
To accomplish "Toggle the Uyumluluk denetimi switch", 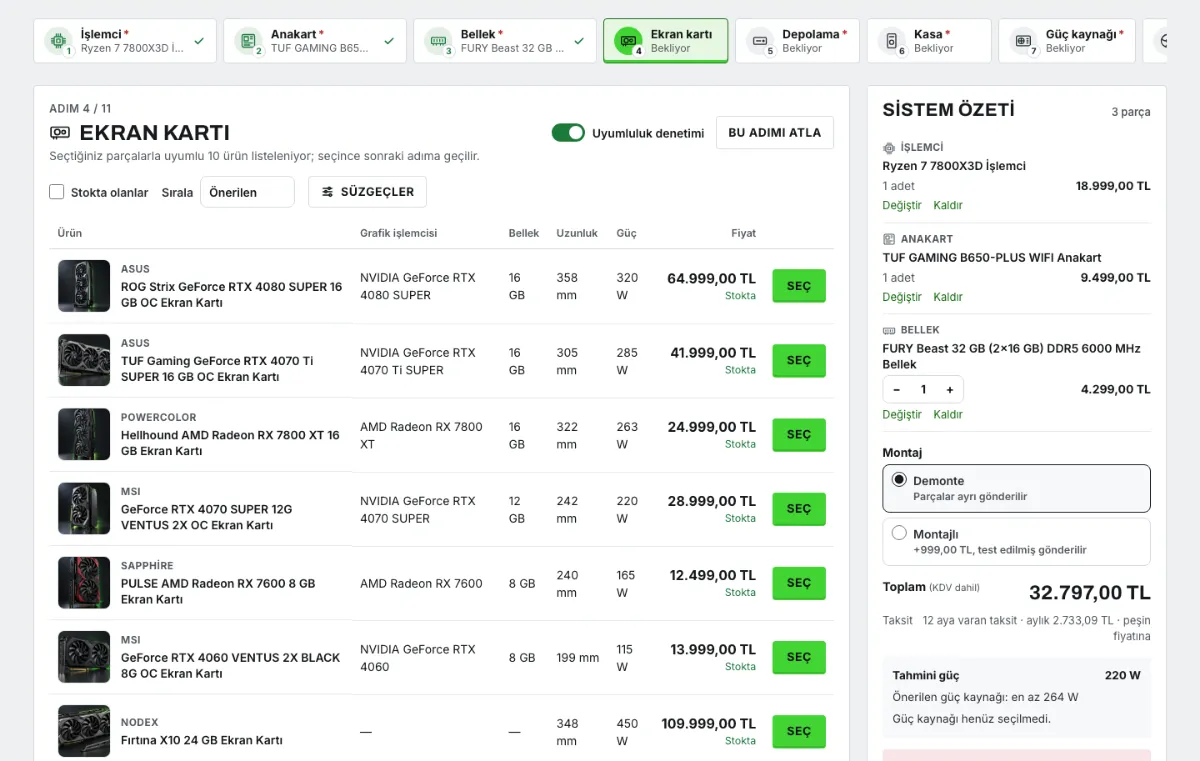I will pyautogui.click(x=568, y=133).
